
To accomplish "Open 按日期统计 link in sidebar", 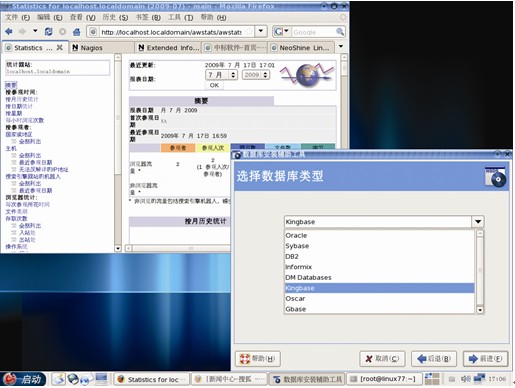I will (x=19, y=106).
